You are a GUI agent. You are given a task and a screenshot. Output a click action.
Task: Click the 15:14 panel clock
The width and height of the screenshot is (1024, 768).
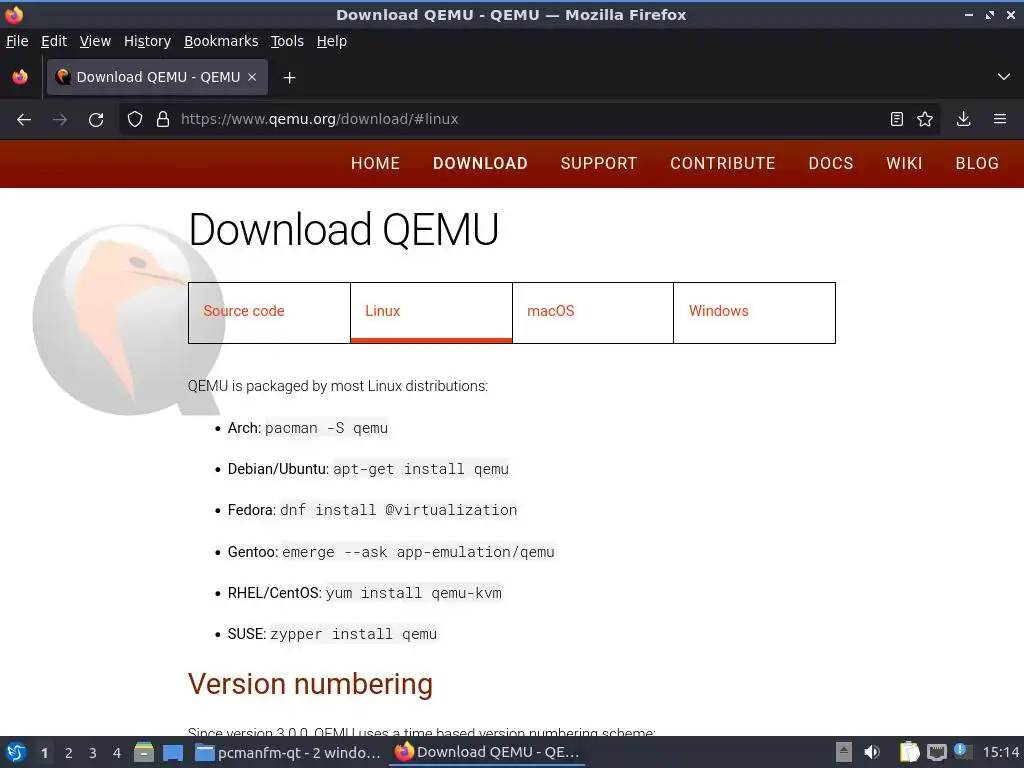[x=1001, y=752]
